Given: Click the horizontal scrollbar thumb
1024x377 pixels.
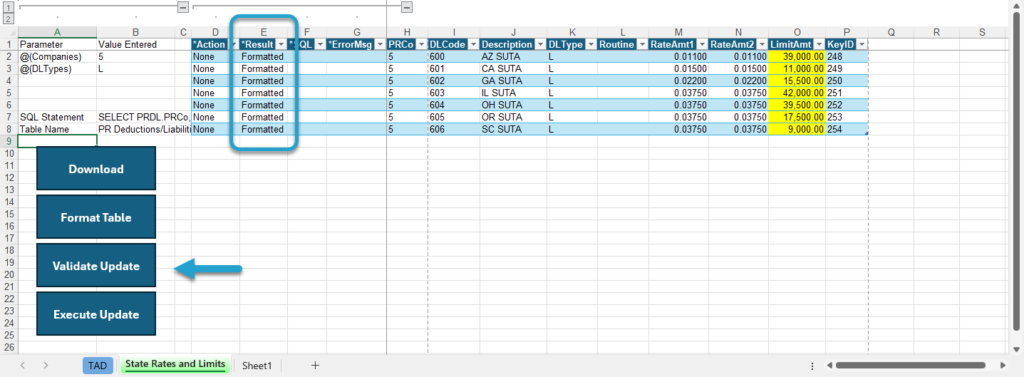Looking at the screenshot, I should (x=910, y=365).
